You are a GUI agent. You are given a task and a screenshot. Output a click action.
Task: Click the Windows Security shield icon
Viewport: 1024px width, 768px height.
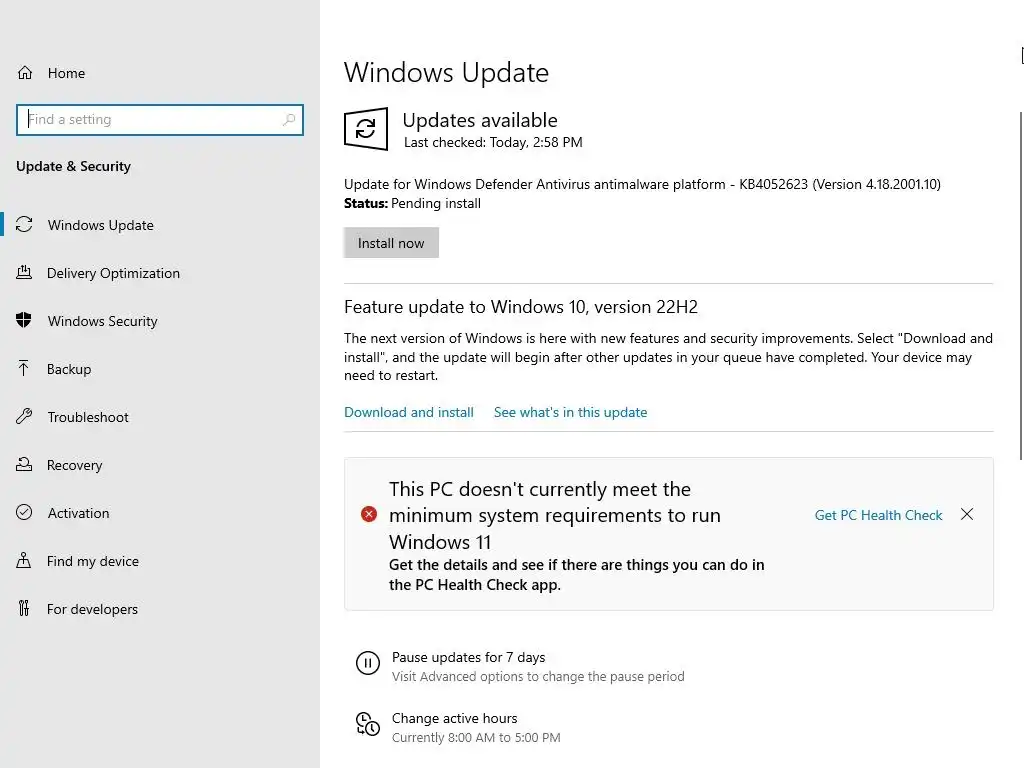tap(25, 321)
